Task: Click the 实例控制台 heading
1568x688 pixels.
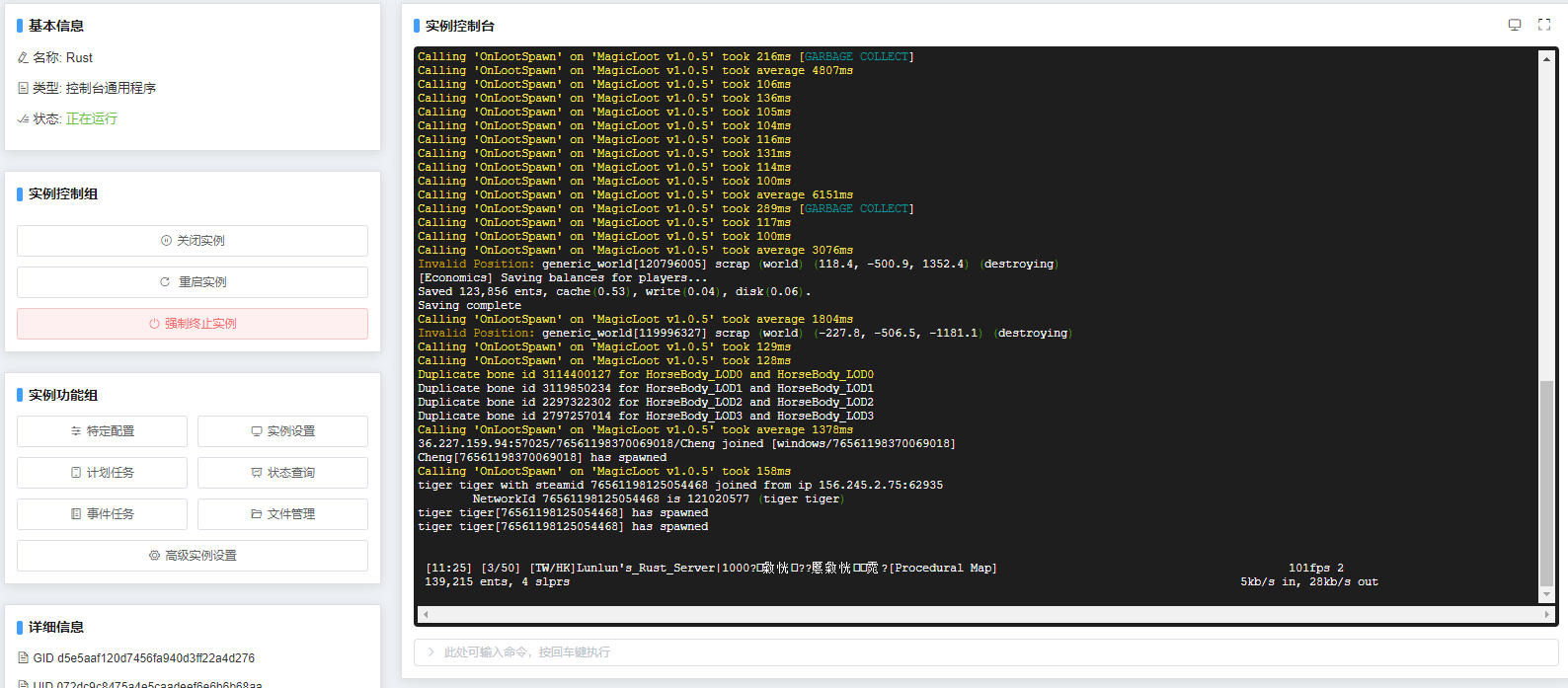Action: [x=460, y=26]
